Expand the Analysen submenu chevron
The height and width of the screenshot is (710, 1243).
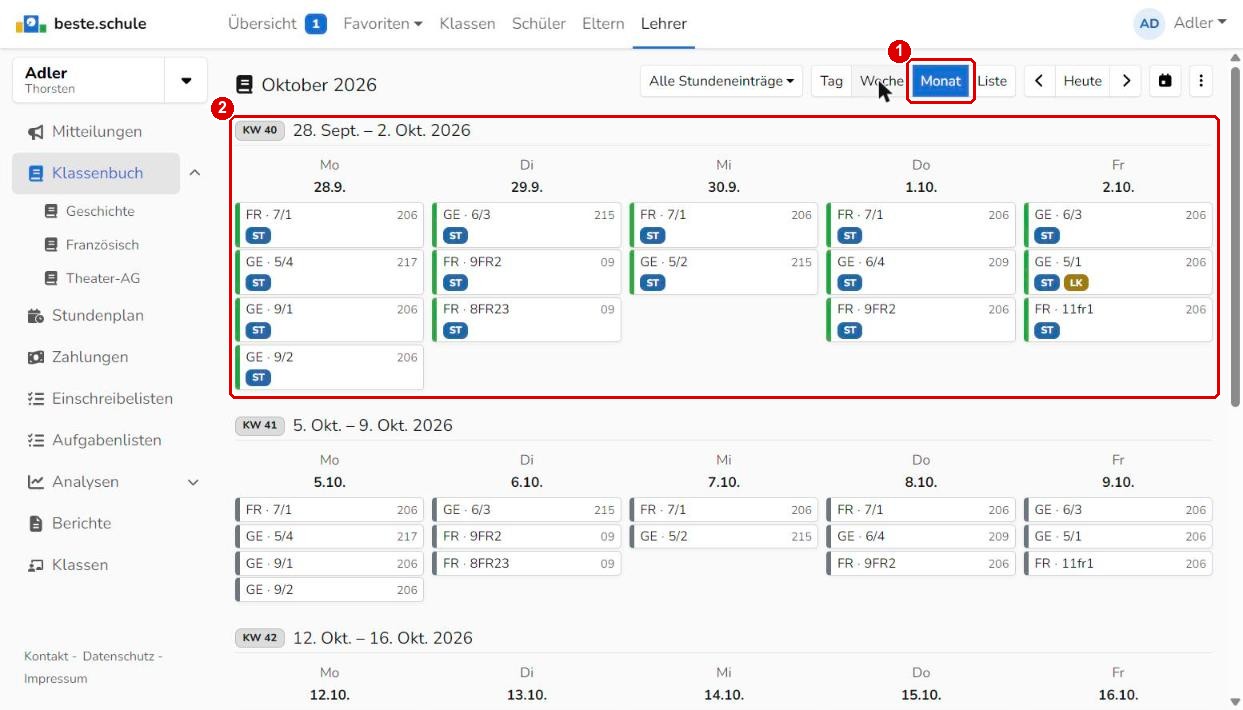click(194, 482)
